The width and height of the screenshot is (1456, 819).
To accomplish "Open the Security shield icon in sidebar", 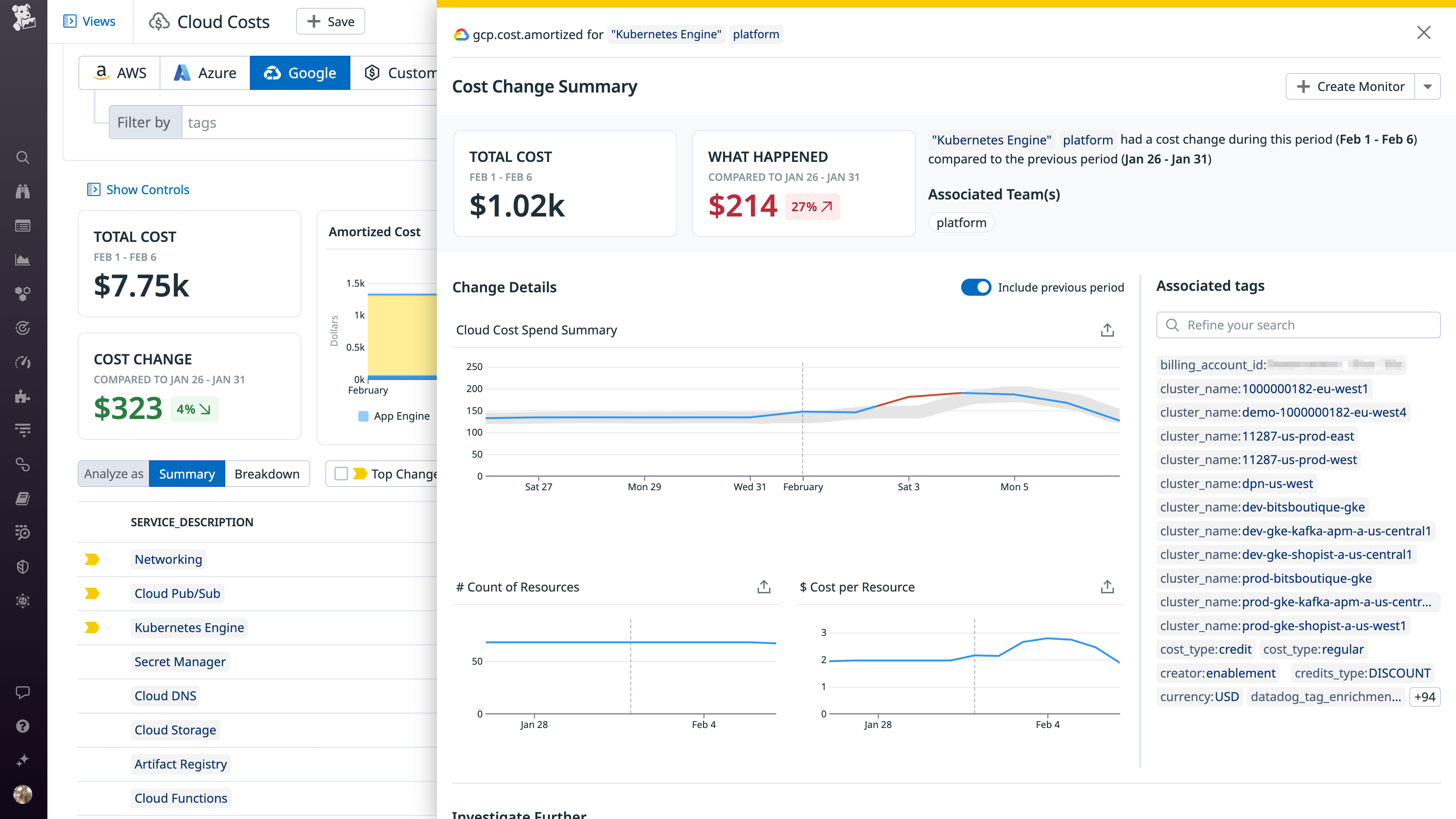I will (x=23, y=567).
